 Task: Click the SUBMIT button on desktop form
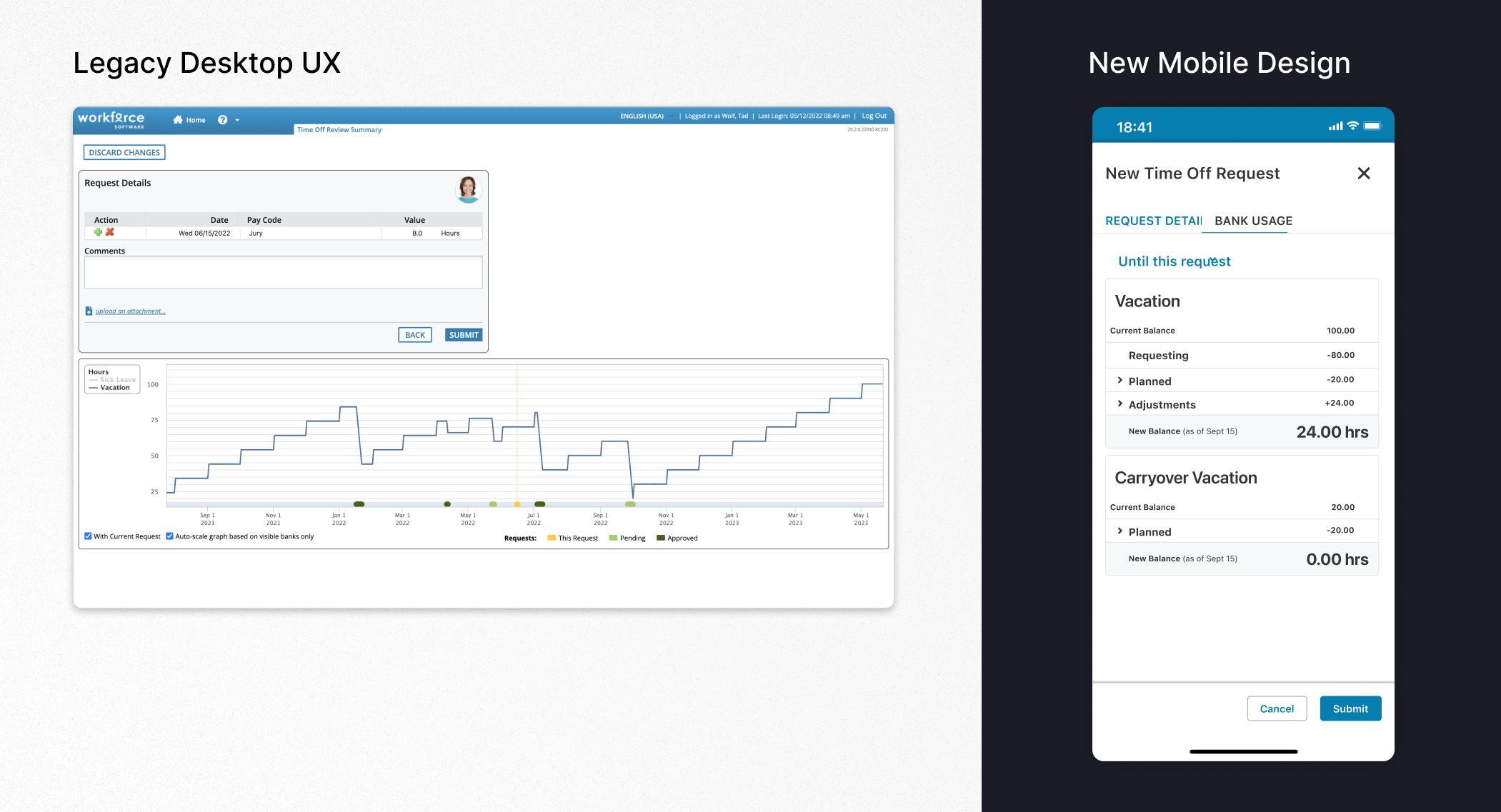click(463, 335)
